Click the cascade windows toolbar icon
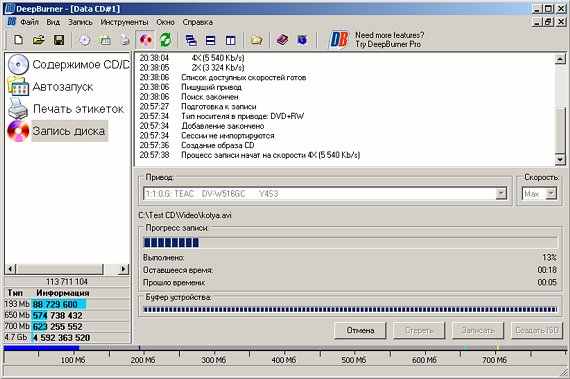Screen dimensions: 570x379 tap(191, 40)
